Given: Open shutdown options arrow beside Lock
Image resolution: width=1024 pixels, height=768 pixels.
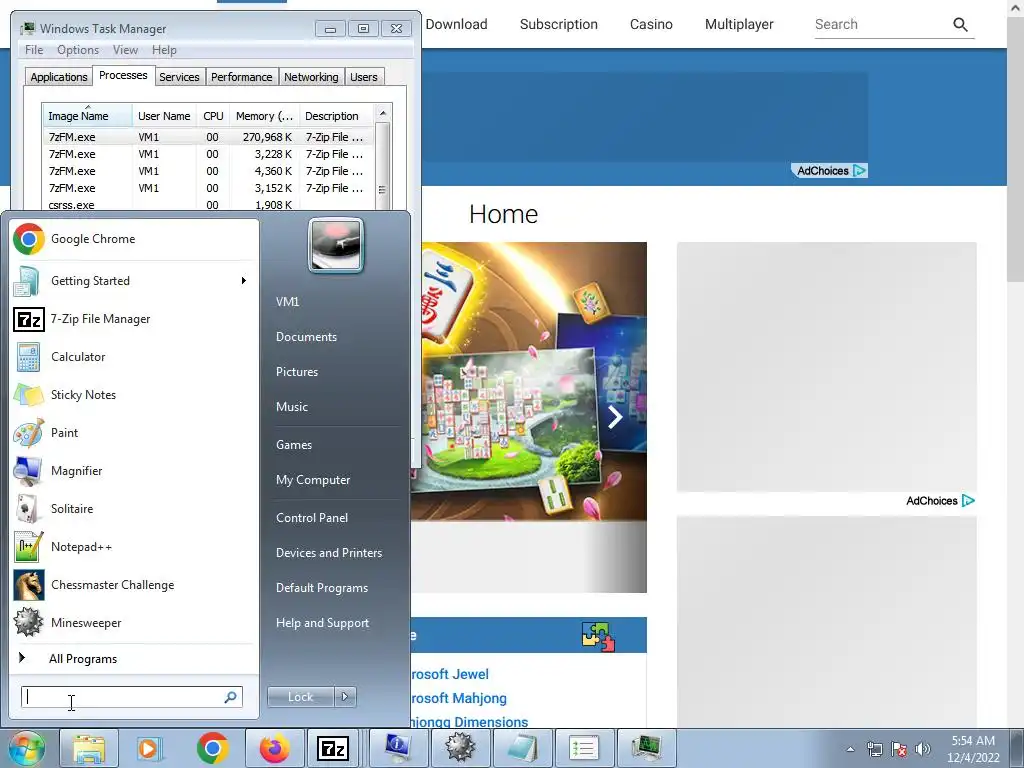Looking at the screenshot, I should pos(345,697).
